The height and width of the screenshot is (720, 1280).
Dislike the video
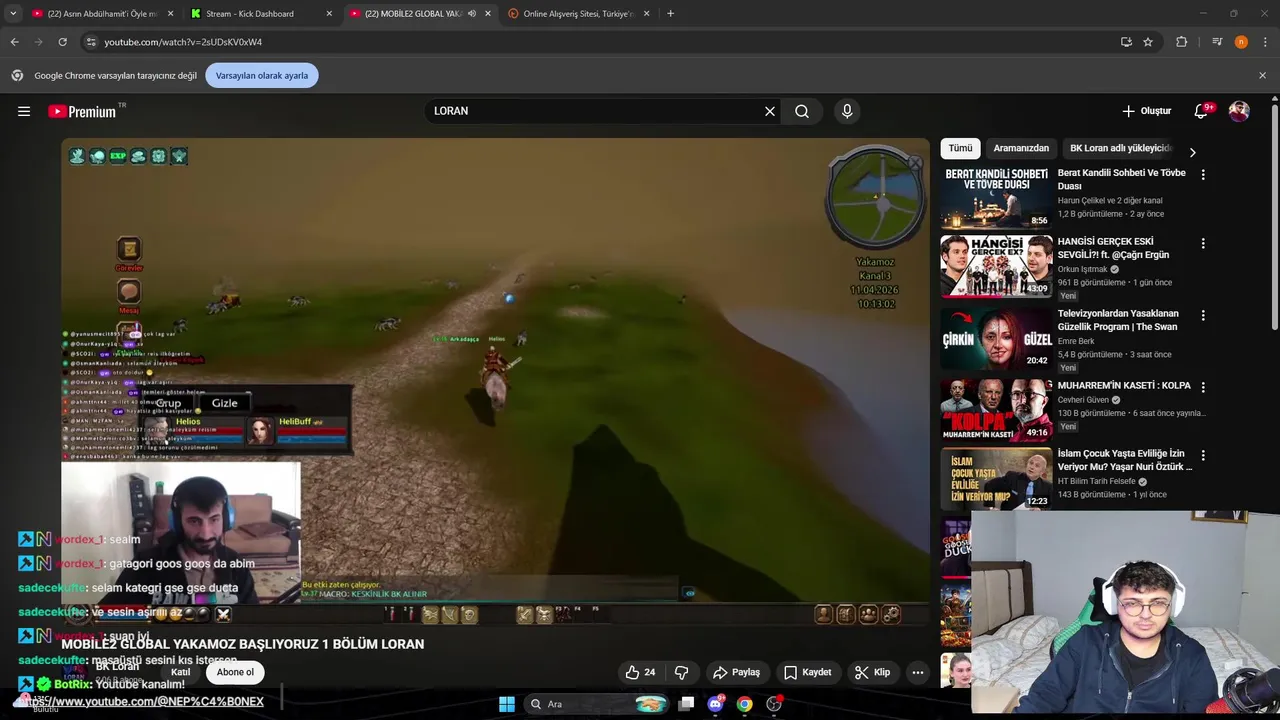682,672
